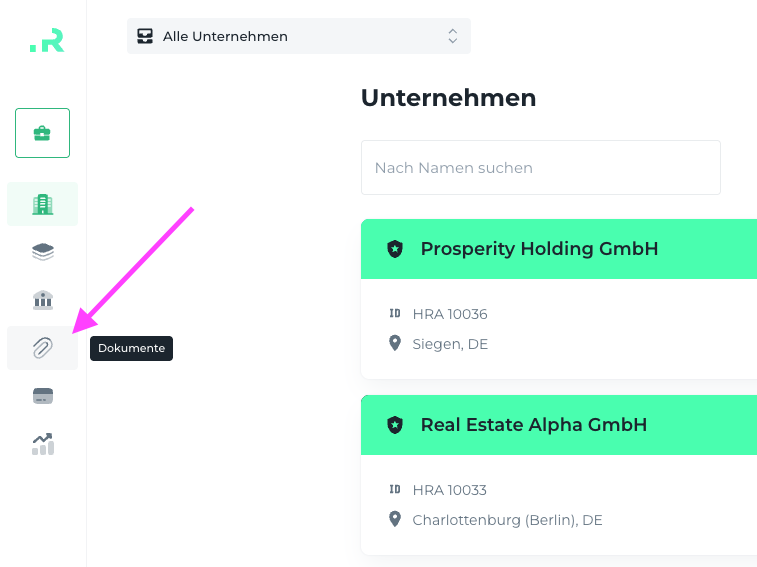The width and height of the screenshot is (757, 567).
Task: Click the shield badge beside Prosperity Holding
Action: pyautogui.click(x=395, y=249)
